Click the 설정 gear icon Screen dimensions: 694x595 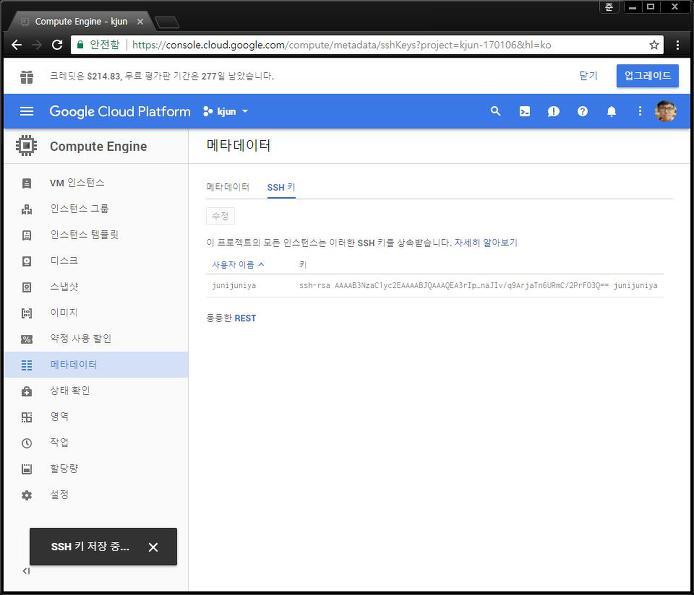27,495
